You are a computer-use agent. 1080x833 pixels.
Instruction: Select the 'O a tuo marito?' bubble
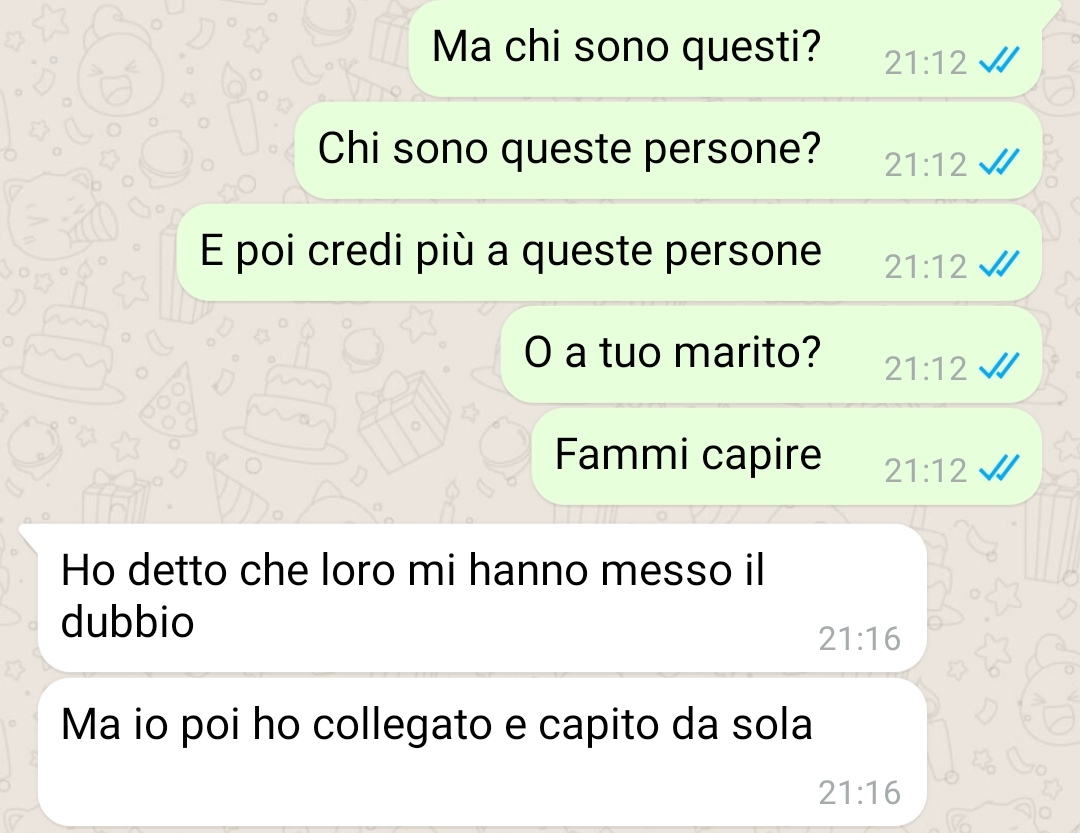(x=771, y=355)
